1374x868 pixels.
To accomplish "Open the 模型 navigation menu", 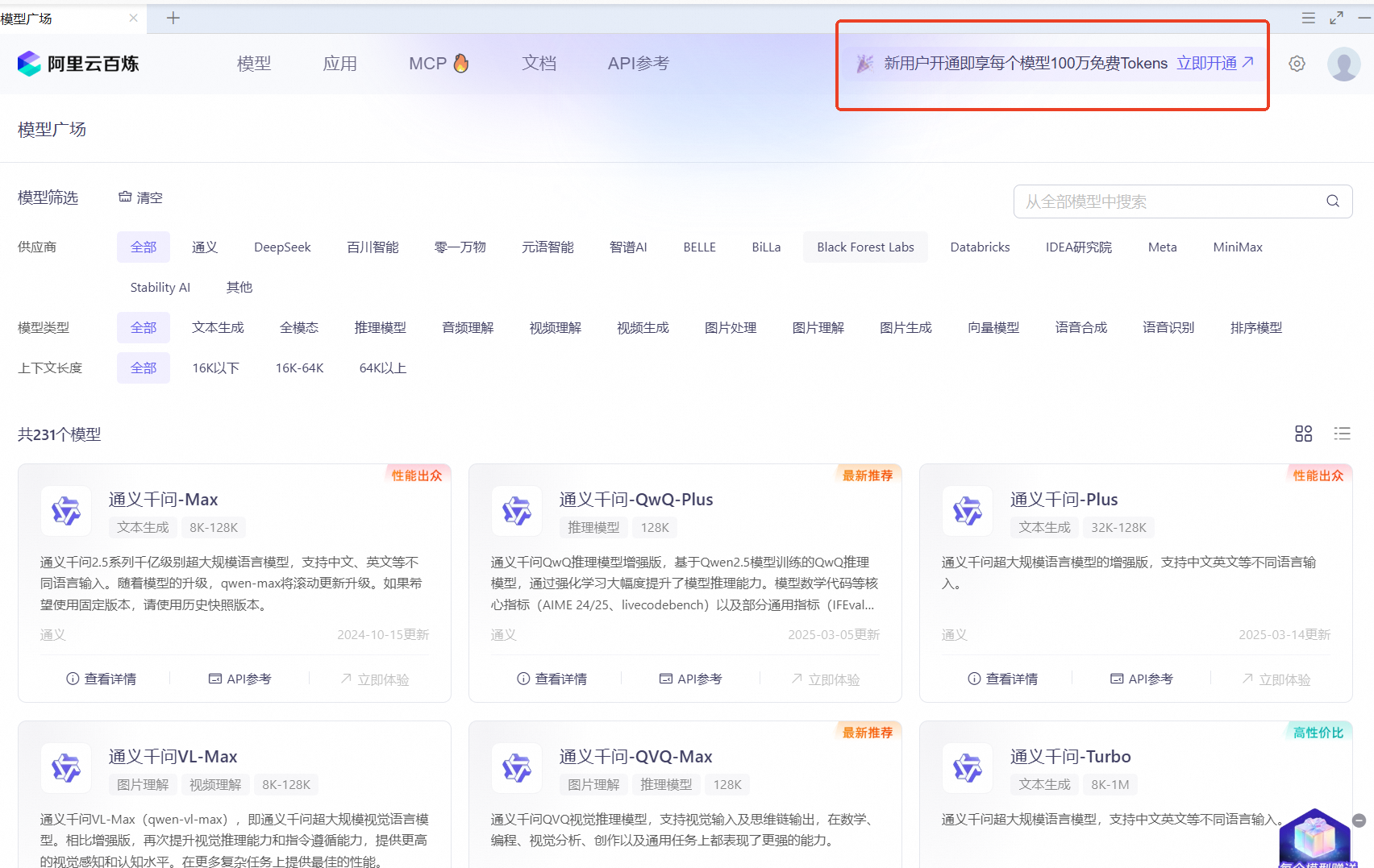I will (x=254, y=64).
